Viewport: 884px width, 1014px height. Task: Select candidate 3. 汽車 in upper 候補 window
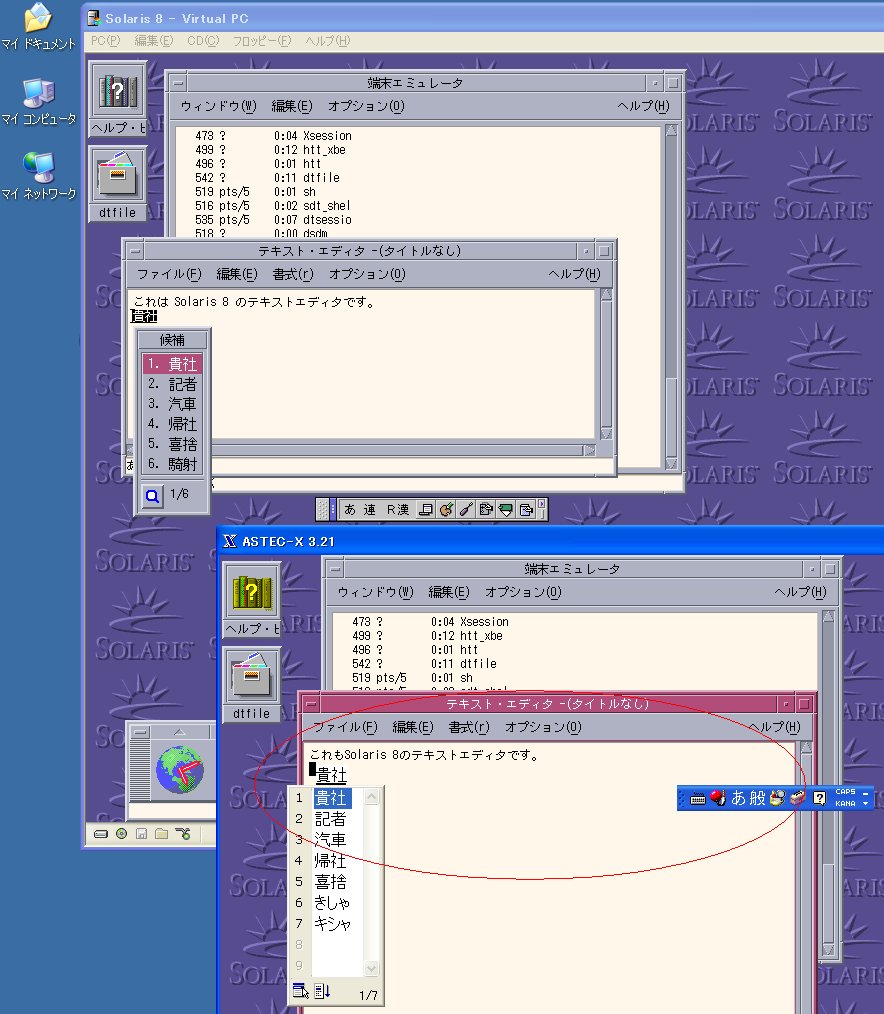(172, 404)
